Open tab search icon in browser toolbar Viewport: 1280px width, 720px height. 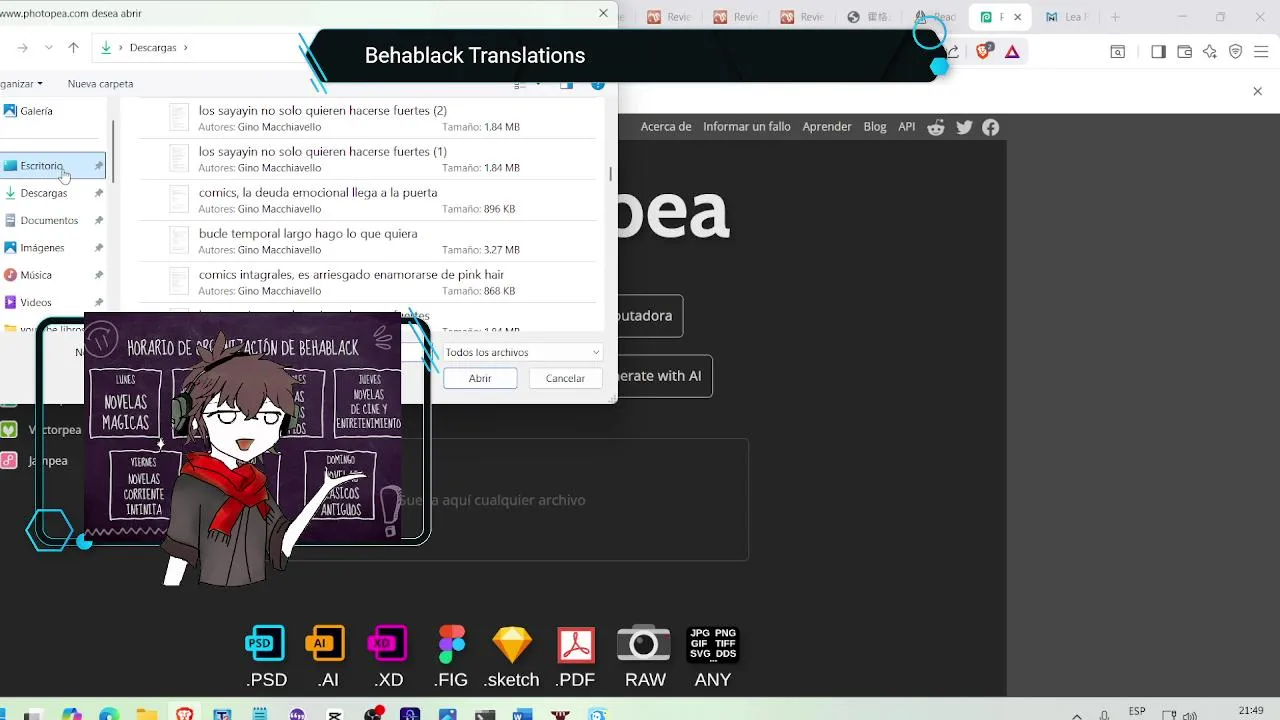1118,52
